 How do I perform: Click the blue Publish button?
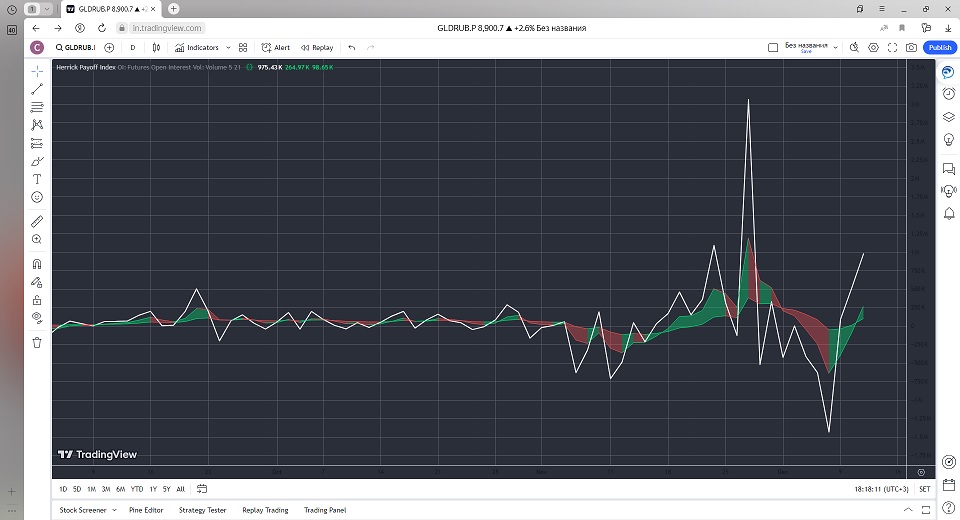pos(940,47)
